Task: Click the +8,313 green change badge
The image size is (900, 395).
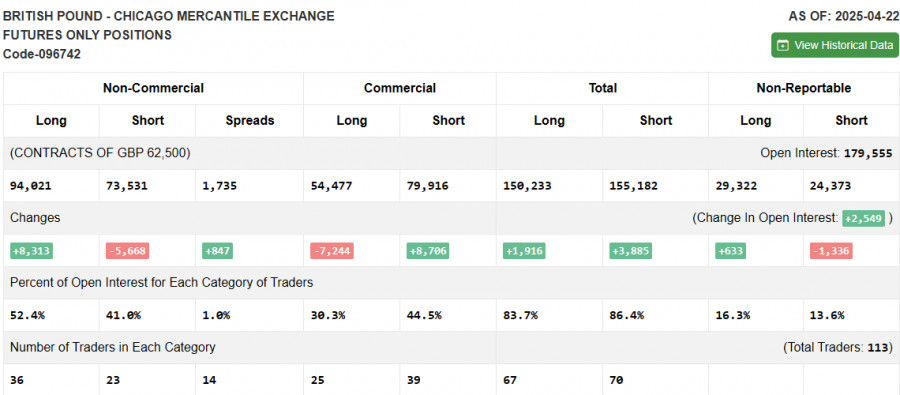Action: 32,251
